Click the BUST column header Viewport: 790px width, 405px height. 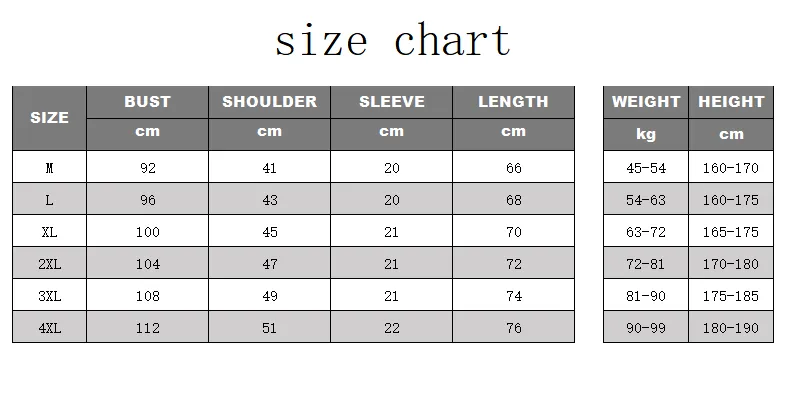pos(147,102)
